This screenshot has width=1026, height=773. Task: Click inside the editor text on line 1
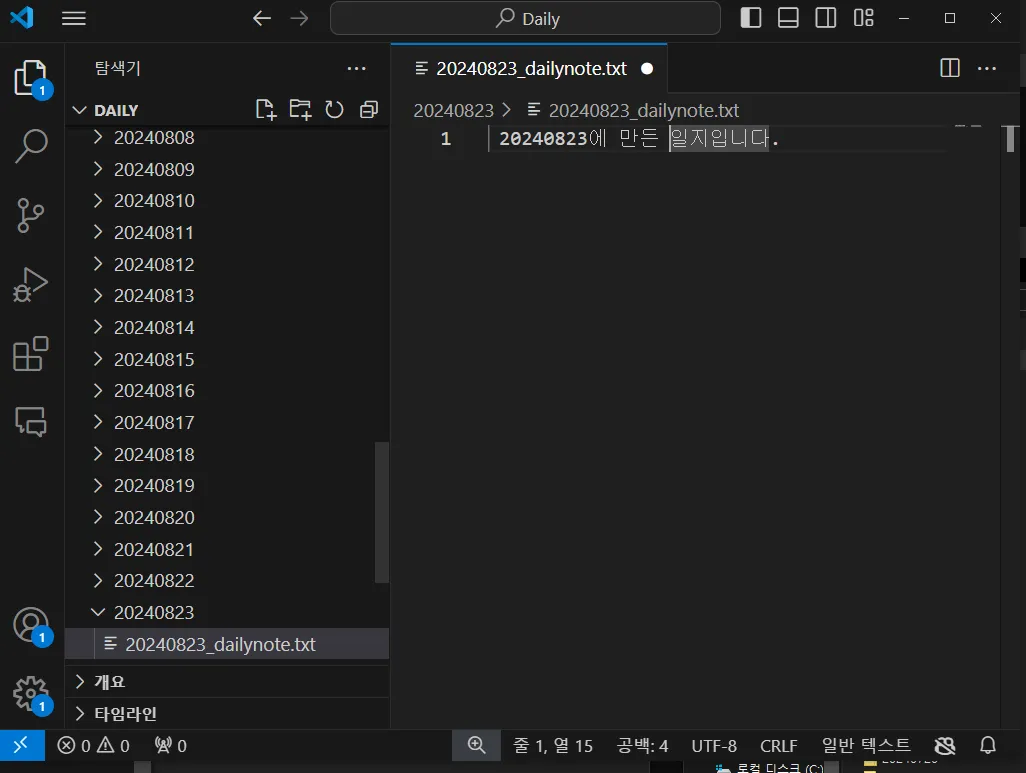tap(639, 139)
